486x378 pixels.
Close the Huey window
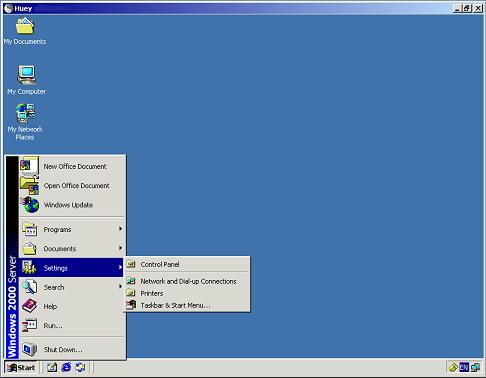pyautogui.click(x=478, y=8)
